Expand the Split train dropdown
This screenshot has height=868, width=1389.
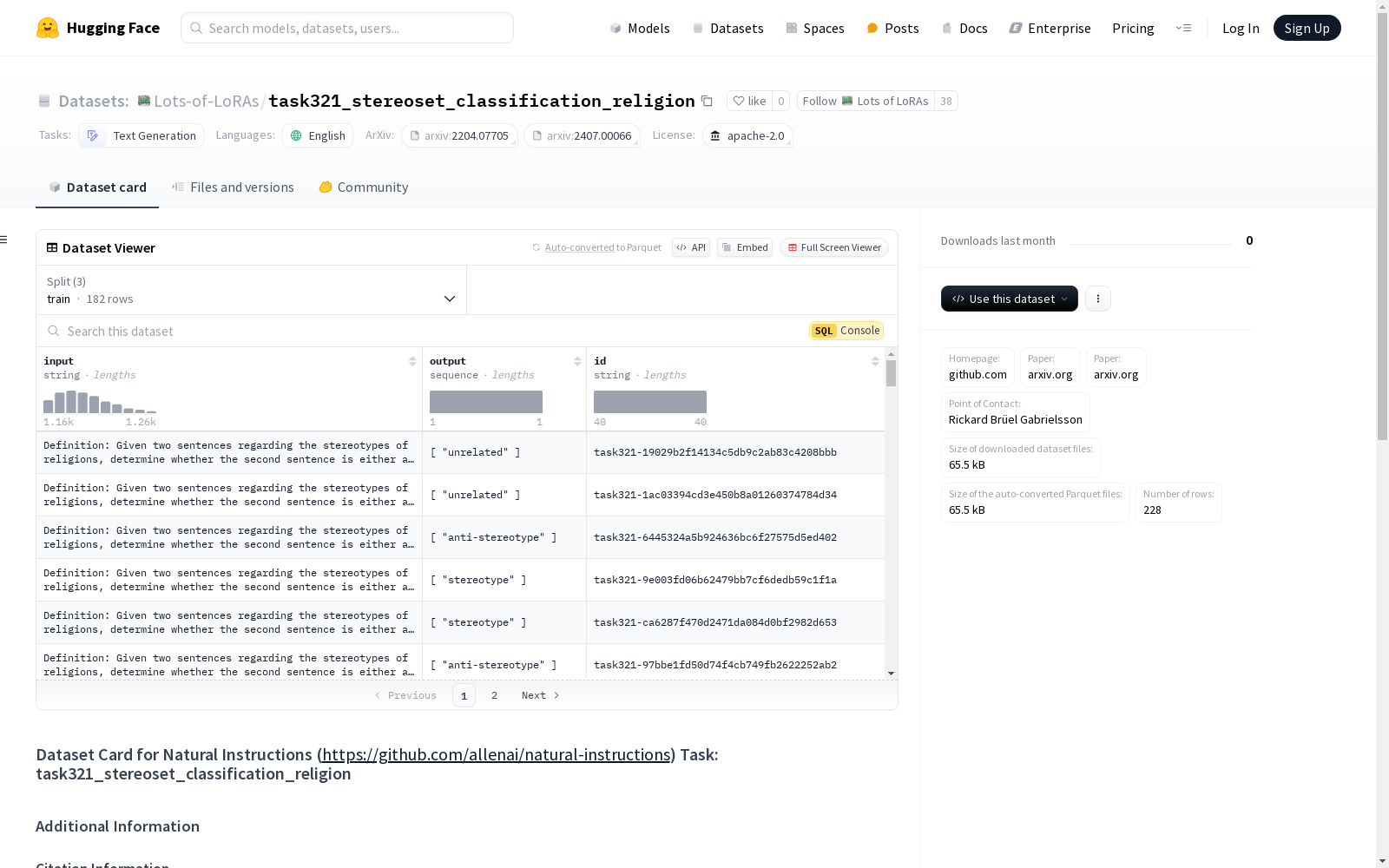point(251,290)
